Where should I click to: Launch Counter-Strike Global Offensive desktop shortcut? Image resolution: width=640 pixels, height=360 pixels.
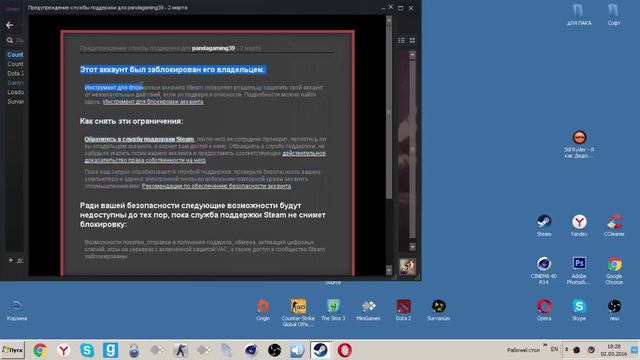[298, 312]
